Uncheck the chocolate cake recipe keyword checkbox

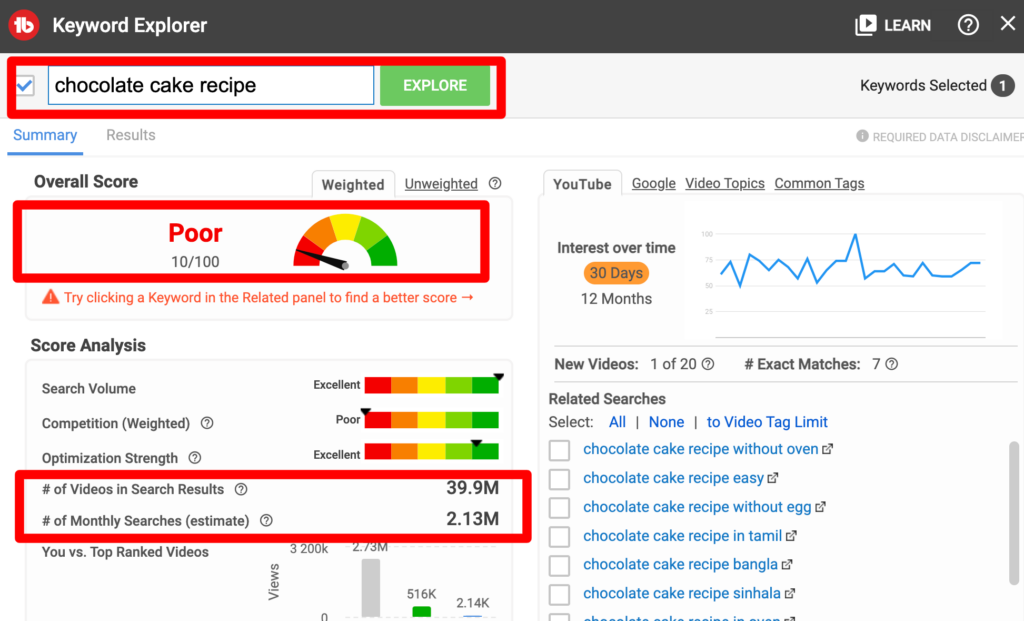[25, 86]
